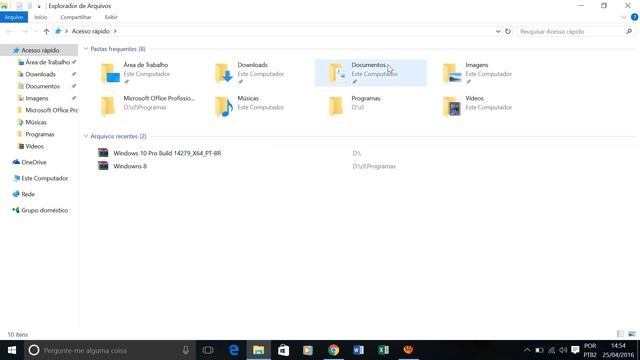Collapse the Arquivos recentes section

pos(86,136)
